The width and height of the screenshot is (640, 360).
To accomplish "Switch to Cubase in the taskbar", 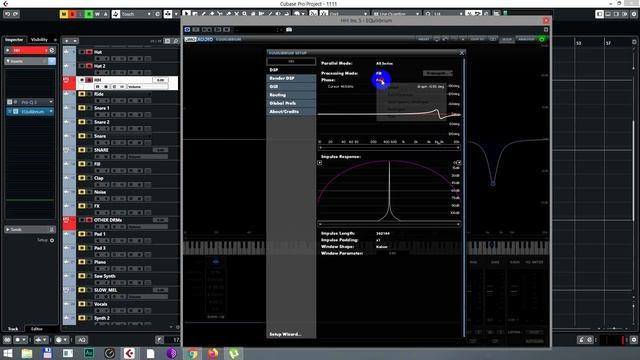I will click(129, 353).
